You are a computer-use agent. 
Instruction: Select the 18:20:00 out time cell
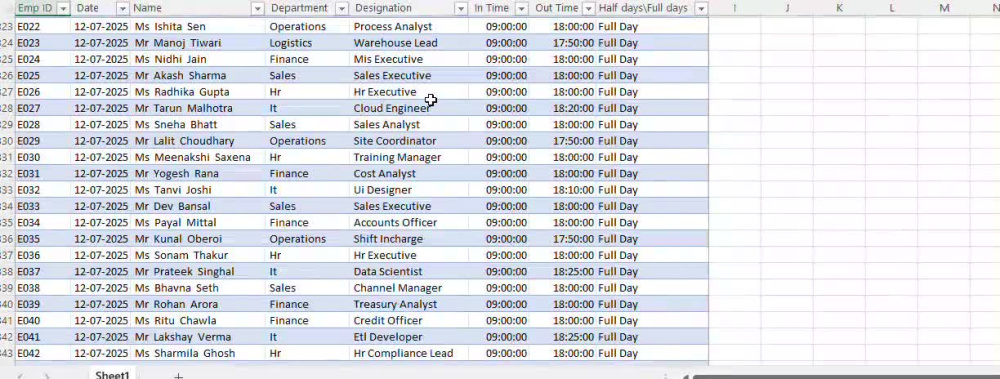(x=563, y=108)
